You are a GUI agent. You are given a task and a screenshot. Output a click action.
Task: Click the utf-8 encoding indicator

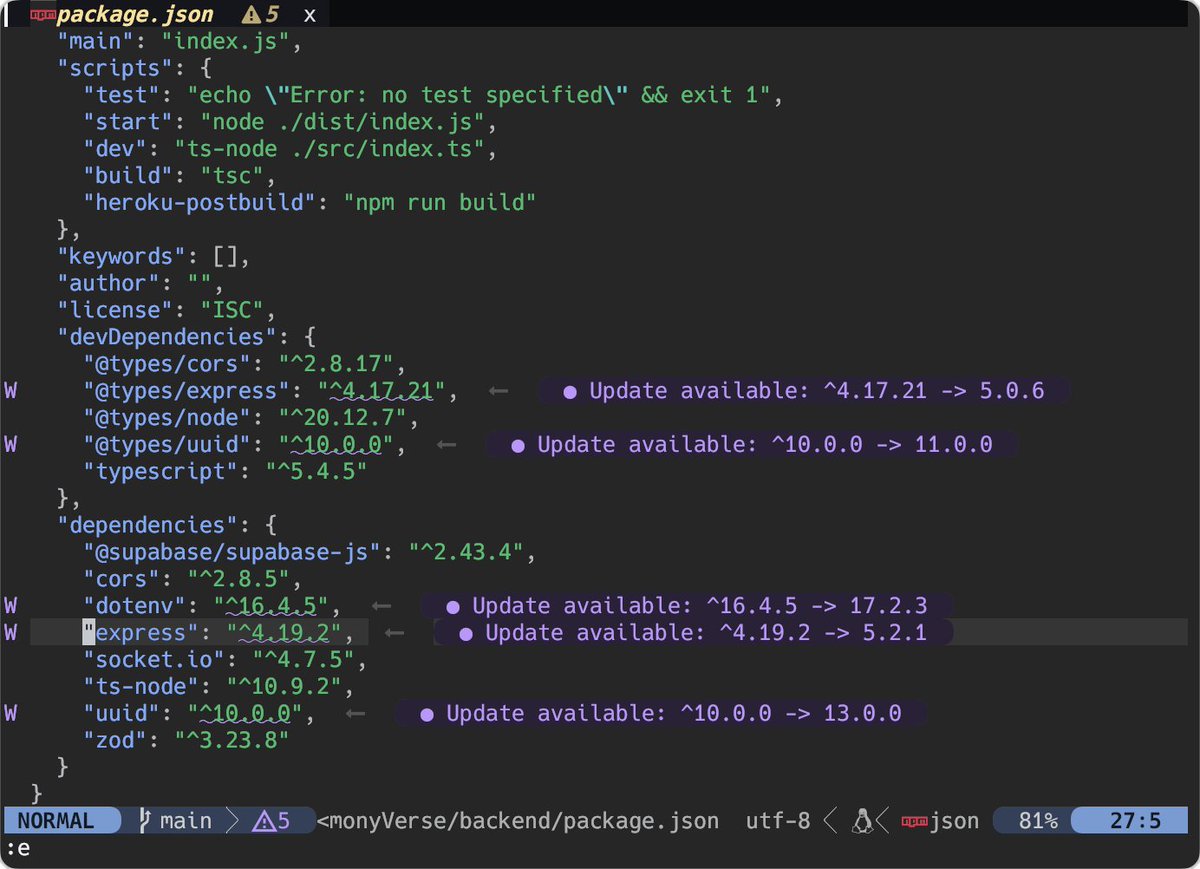(778, 821)
